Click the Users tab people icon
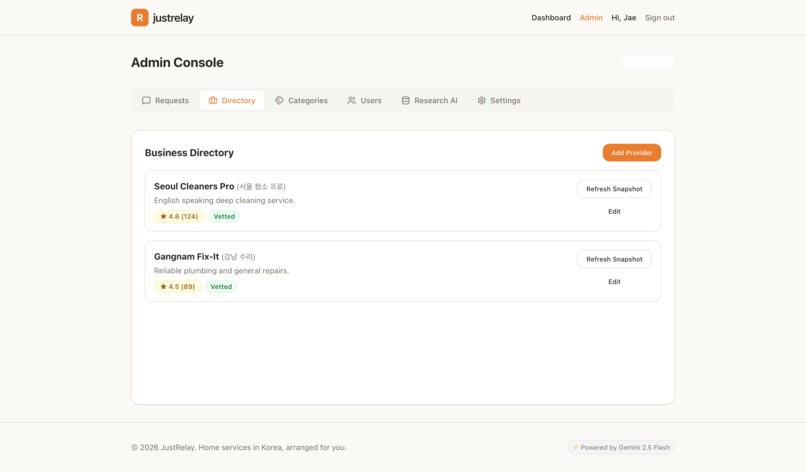The image size is (806, 472). coord(352,100)
